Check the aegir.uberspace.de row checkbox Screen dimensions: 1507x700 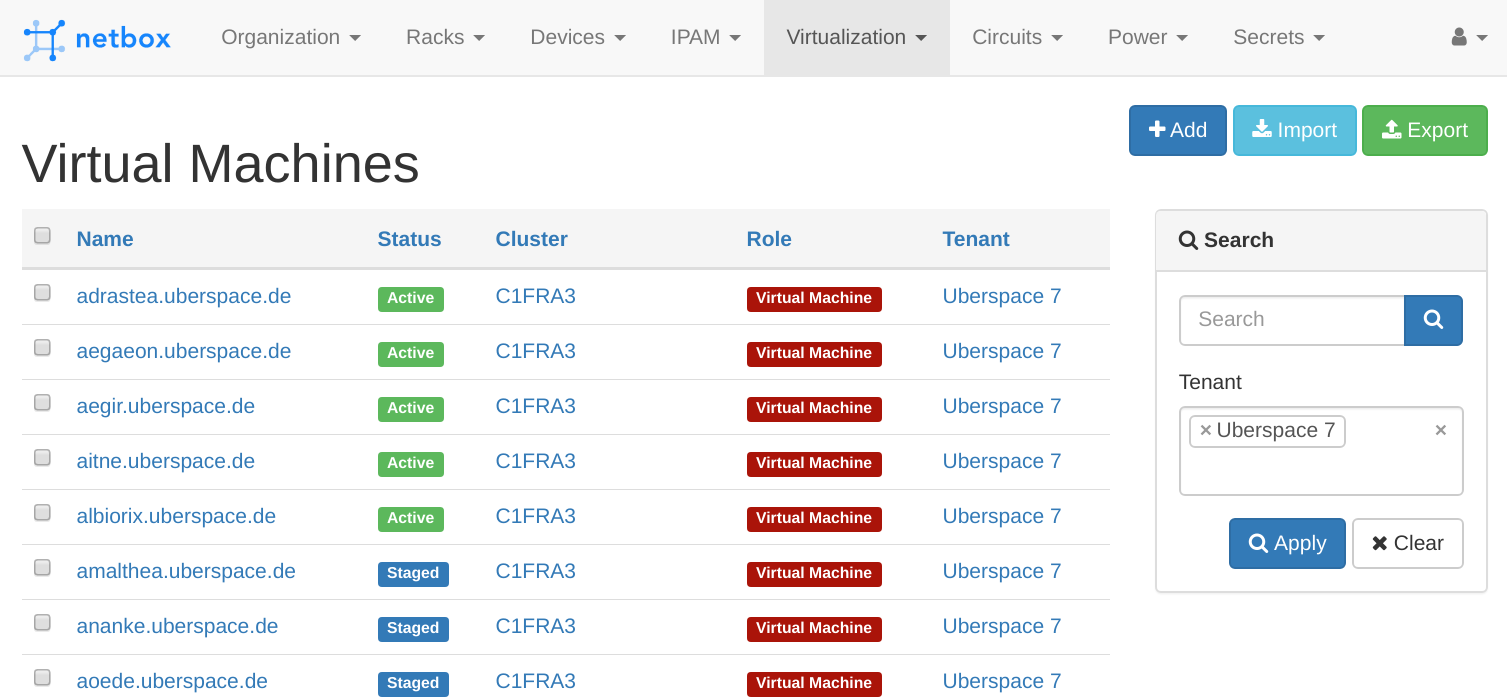(42, 403)
